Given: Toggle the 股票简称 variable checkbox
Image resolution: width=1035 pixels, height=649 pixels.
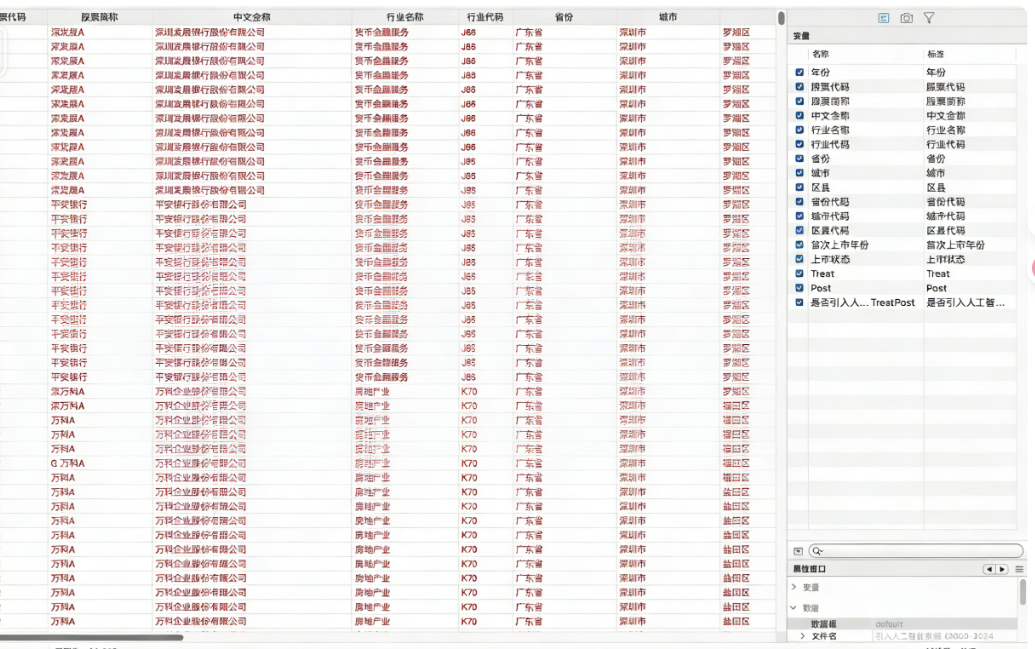Looking at the screenshot, I should pos(799,101).
